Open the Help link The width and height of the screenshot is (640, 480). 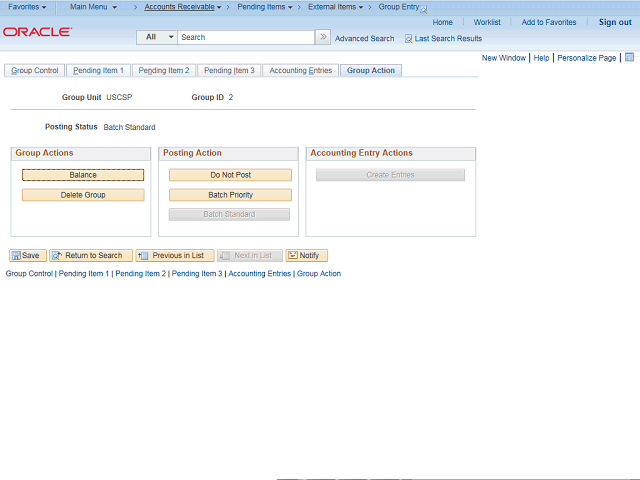pos(541,58)
